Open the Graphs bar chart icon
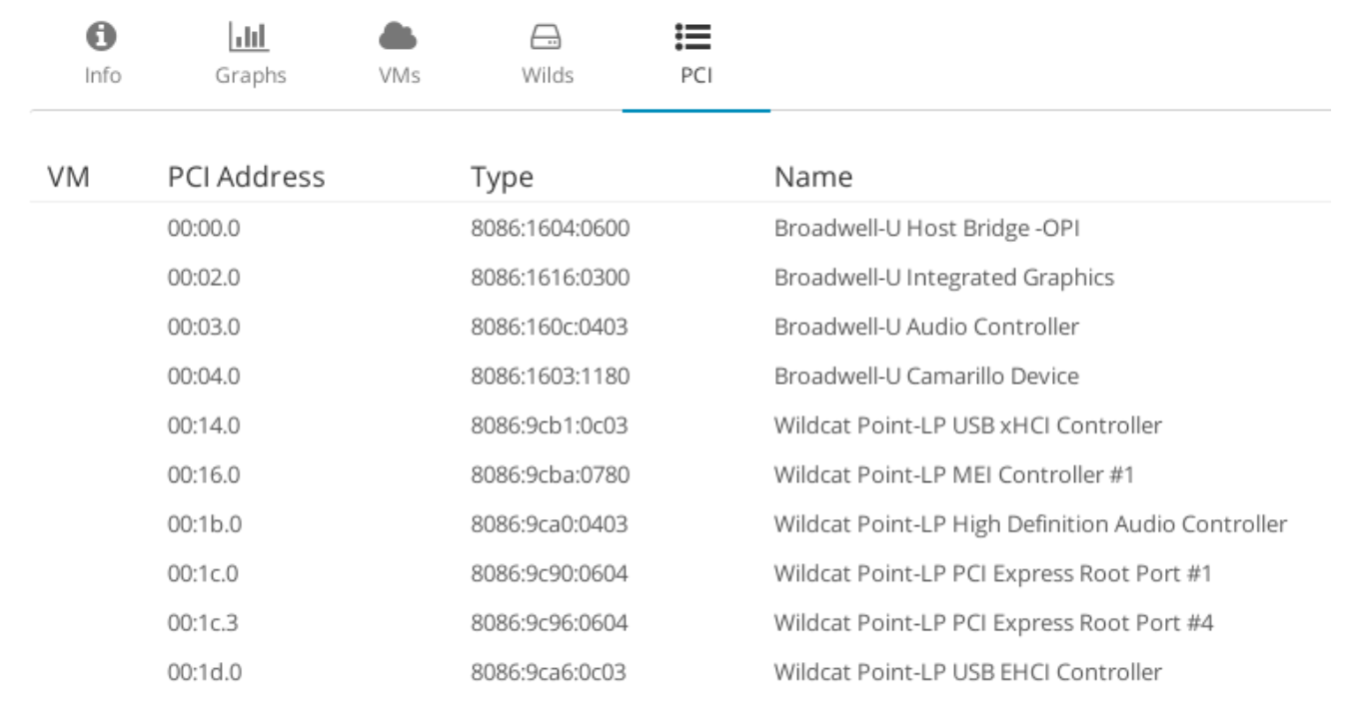Image resolution: width=1348 pixels, height=712 pixels. (249, 37)
